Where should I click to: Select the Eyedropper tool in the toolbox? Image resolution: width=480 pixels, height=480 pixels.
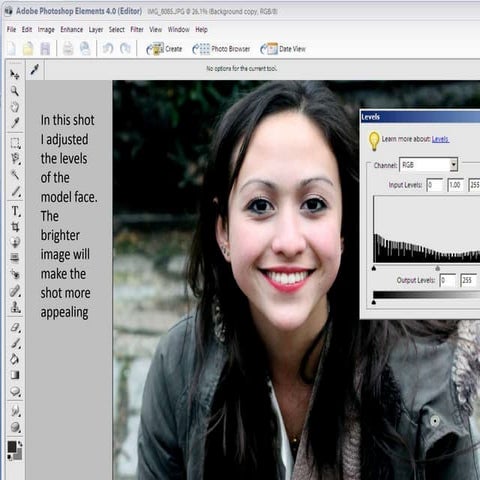point(15,122)
